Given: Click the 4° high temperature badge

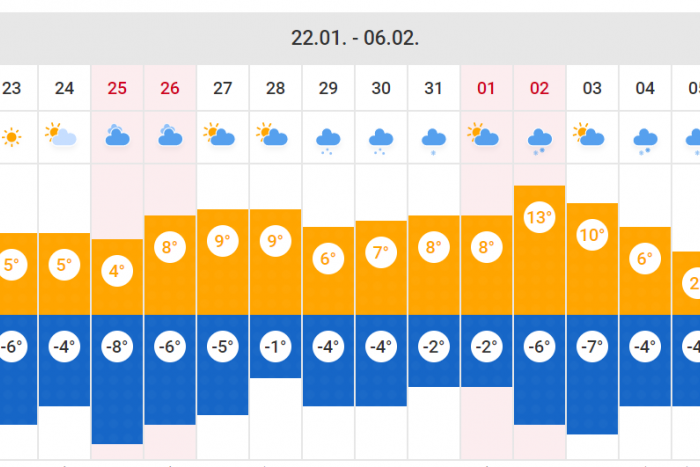Looking at the screenshot, I should pos(117,271).
